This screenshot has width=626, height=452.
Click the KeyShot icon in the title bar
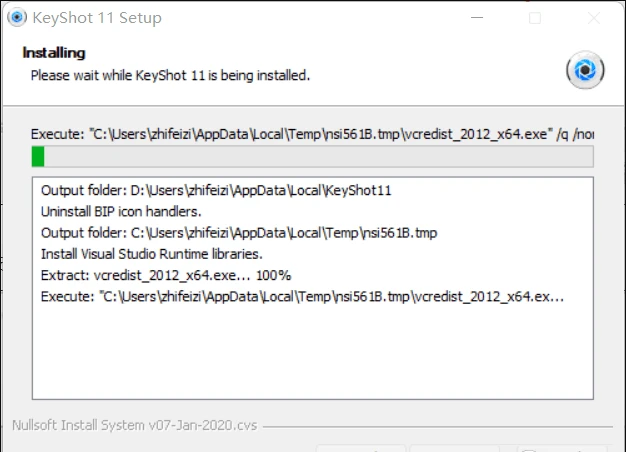tap(17, 18)
